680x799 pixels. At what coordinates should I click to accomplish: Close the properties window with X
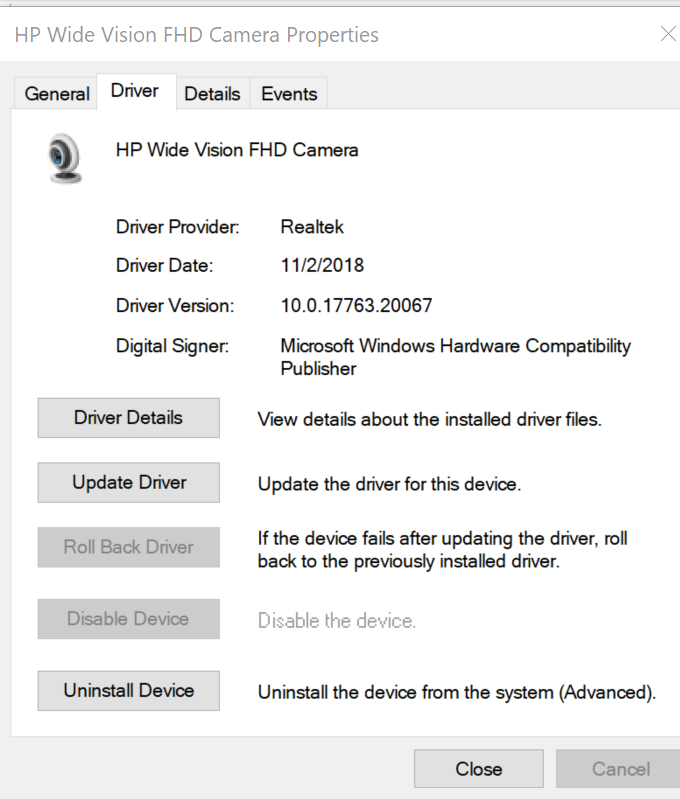tap(668, 35)
